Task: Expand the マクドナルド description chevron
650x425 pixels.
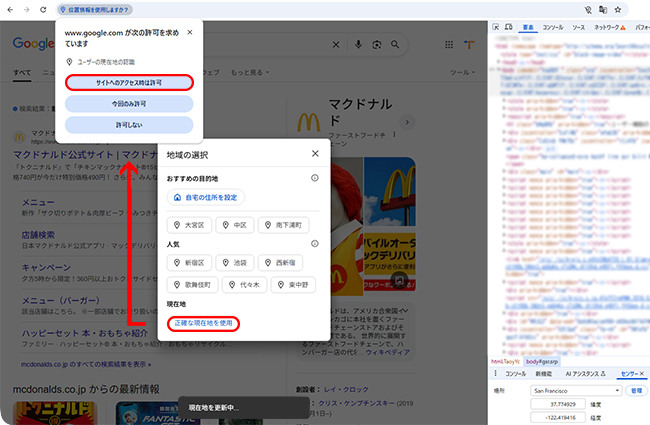Action: tap(405, 310)
